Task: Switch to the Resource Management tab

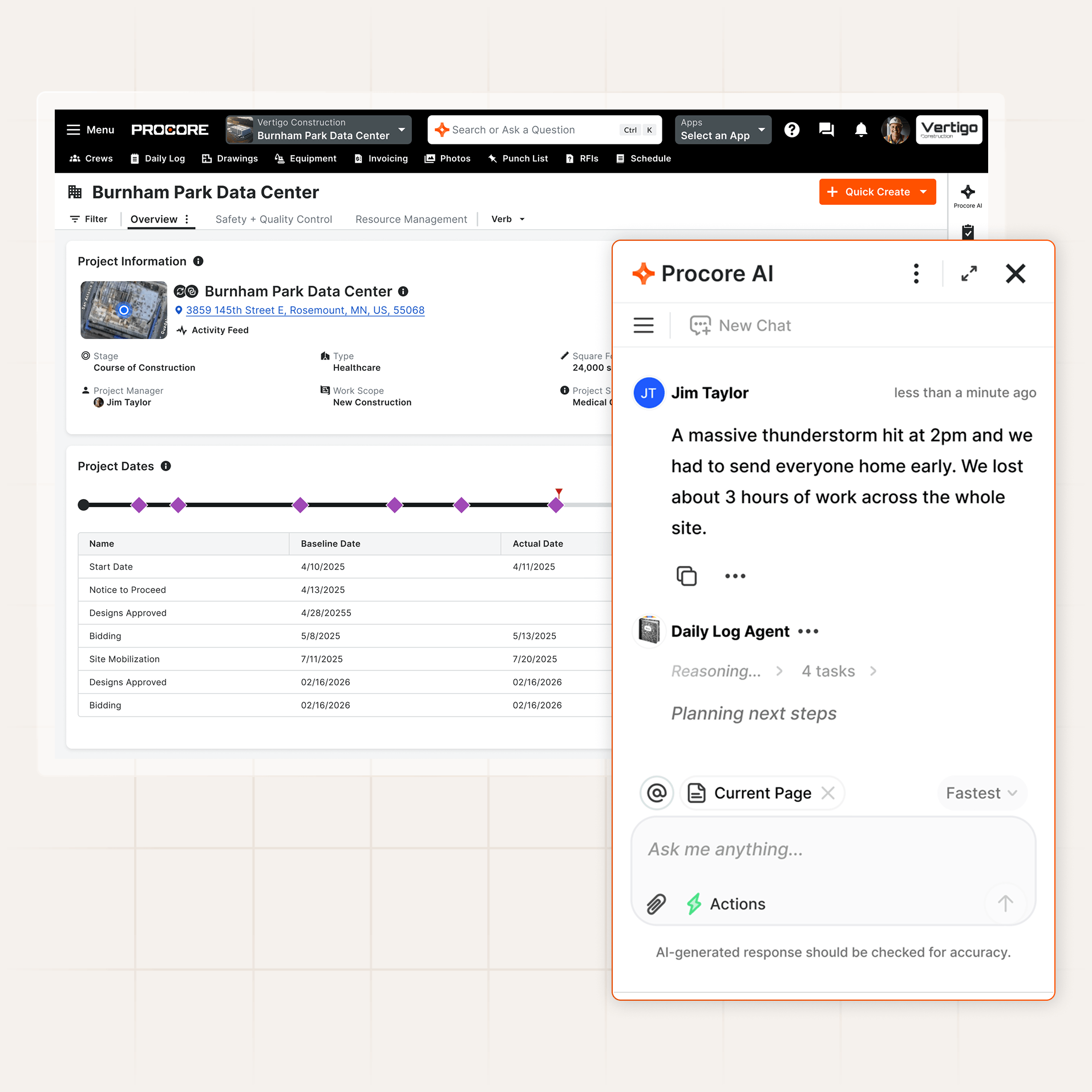Action: coord(411,219)
